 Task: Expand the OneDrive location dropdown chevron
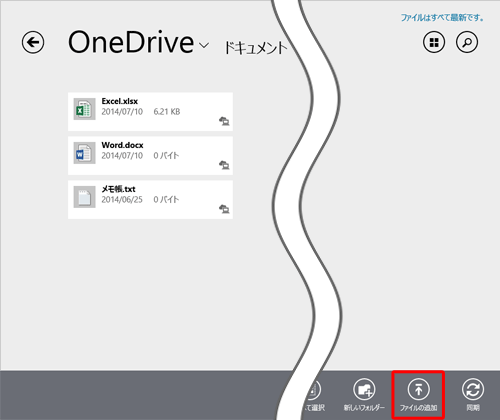tap(204, 45)
